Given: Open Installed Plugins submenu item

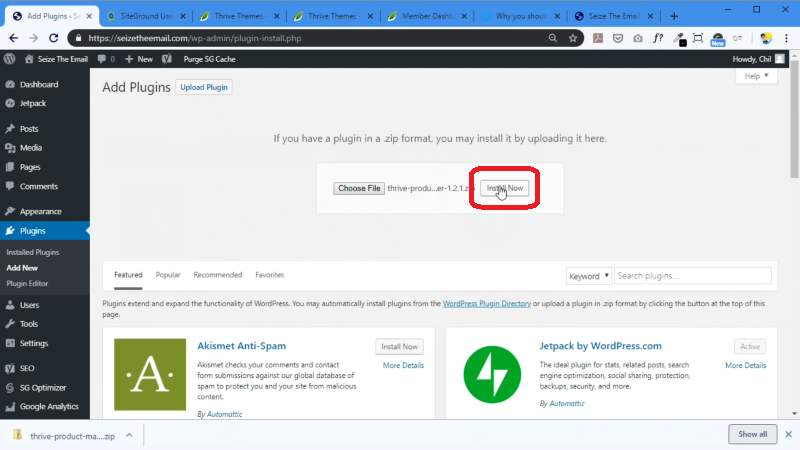Looking at the screenshot, I should click(33, 253).
